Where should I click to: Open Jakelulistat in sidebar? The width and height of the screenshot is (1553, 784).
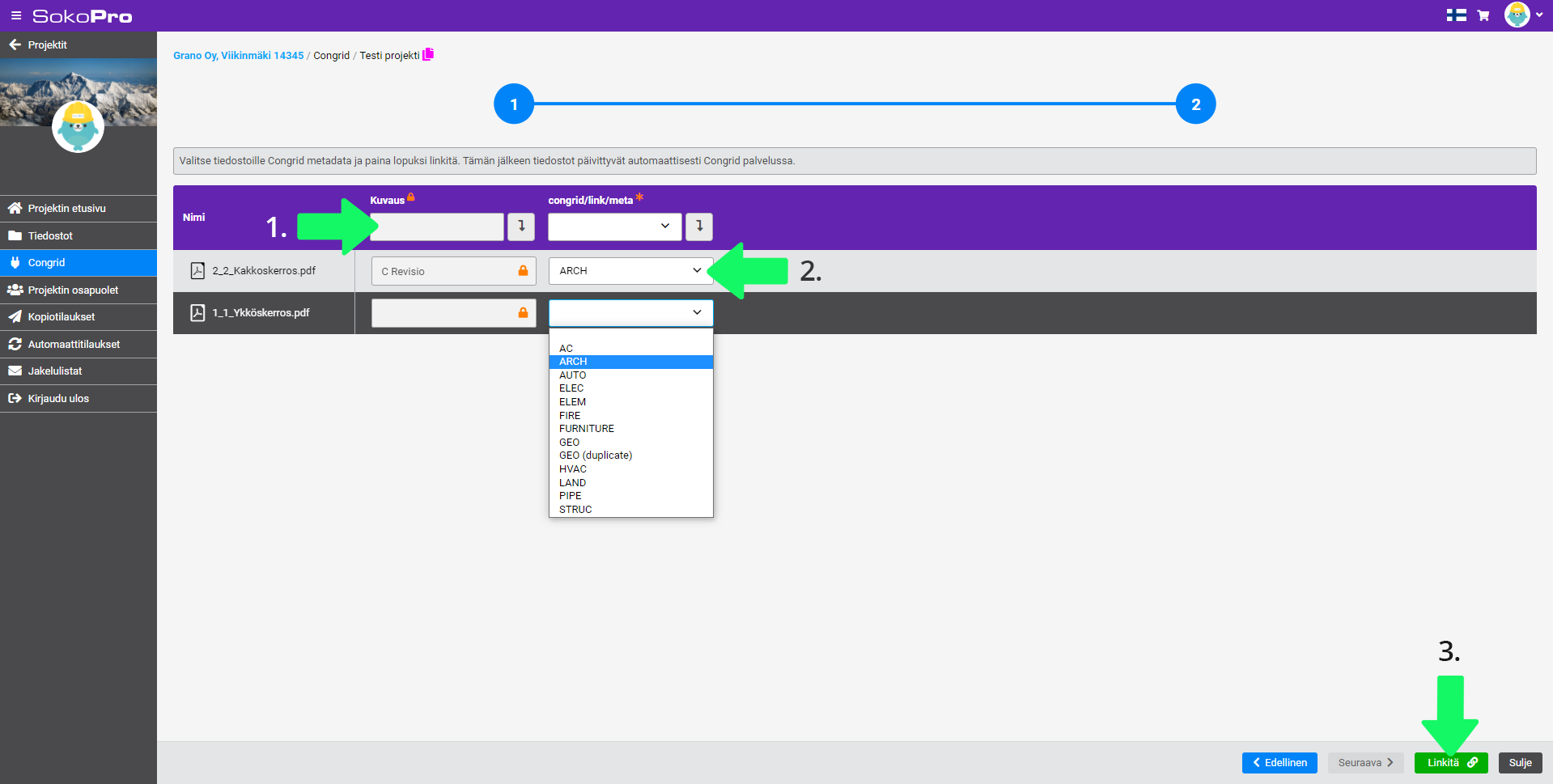(x=78, y=371)
